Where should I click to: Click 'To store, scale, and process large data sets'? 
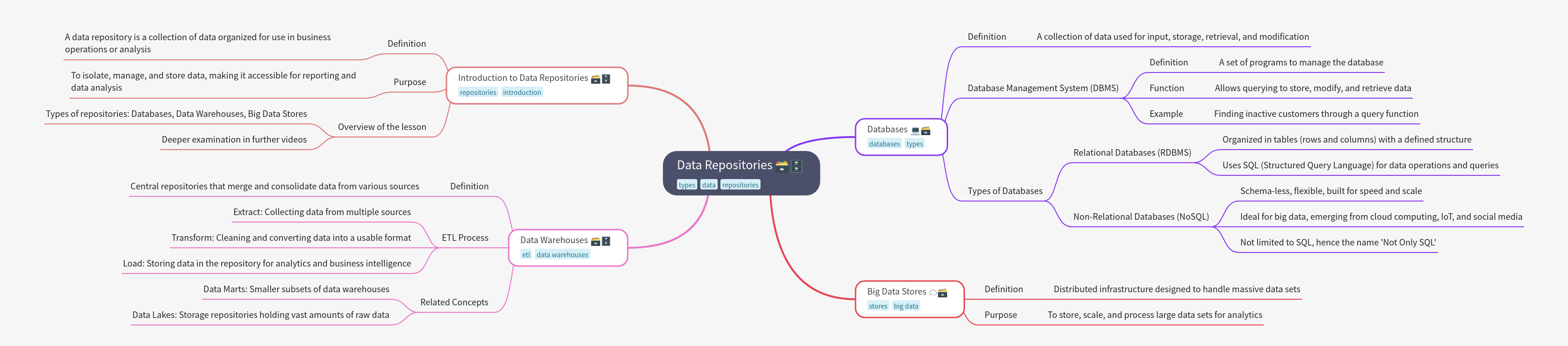1155,315
